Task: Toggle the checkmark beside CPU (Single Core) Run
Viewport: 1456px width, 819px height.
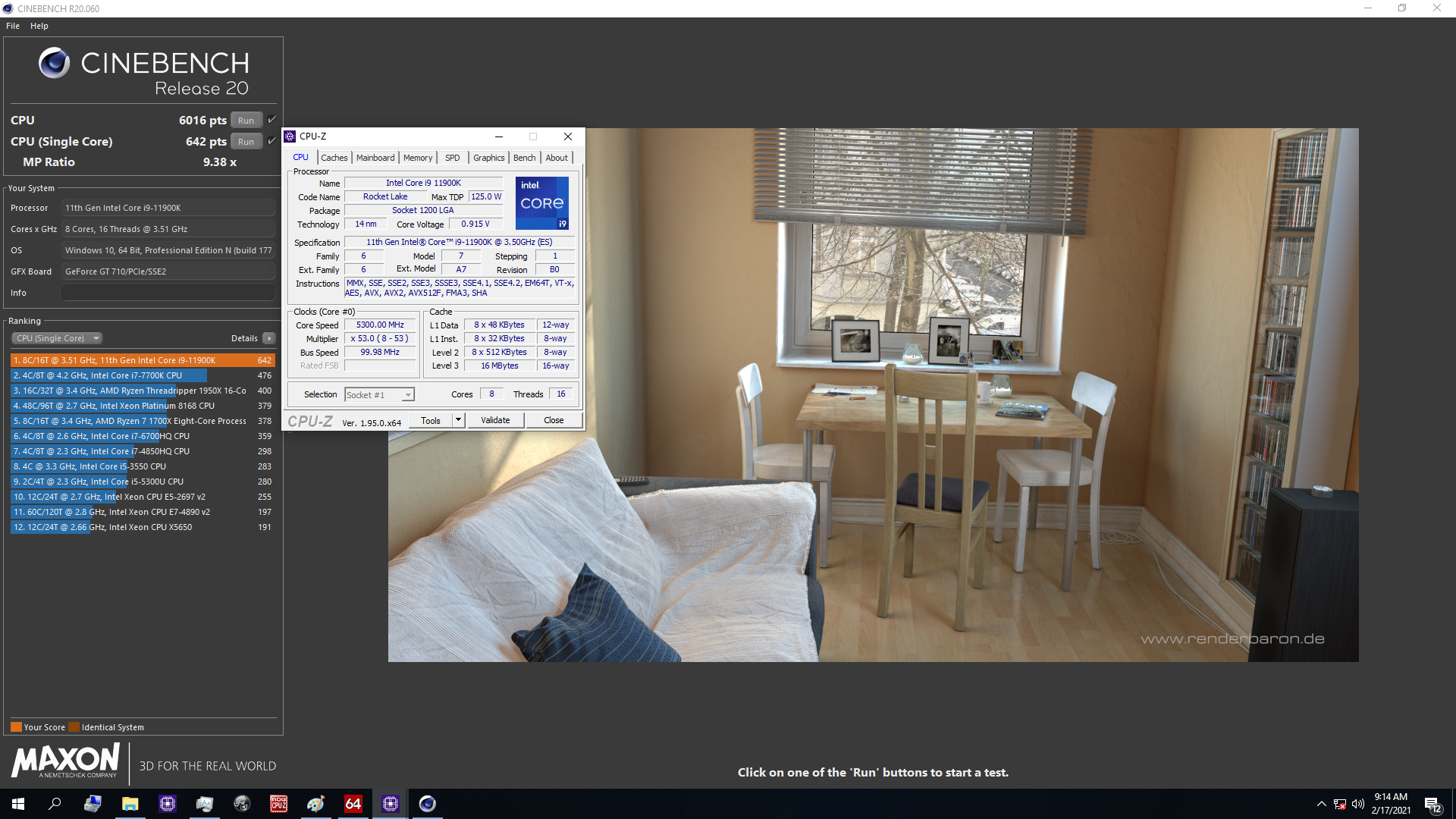Action: tap(271, 141)
